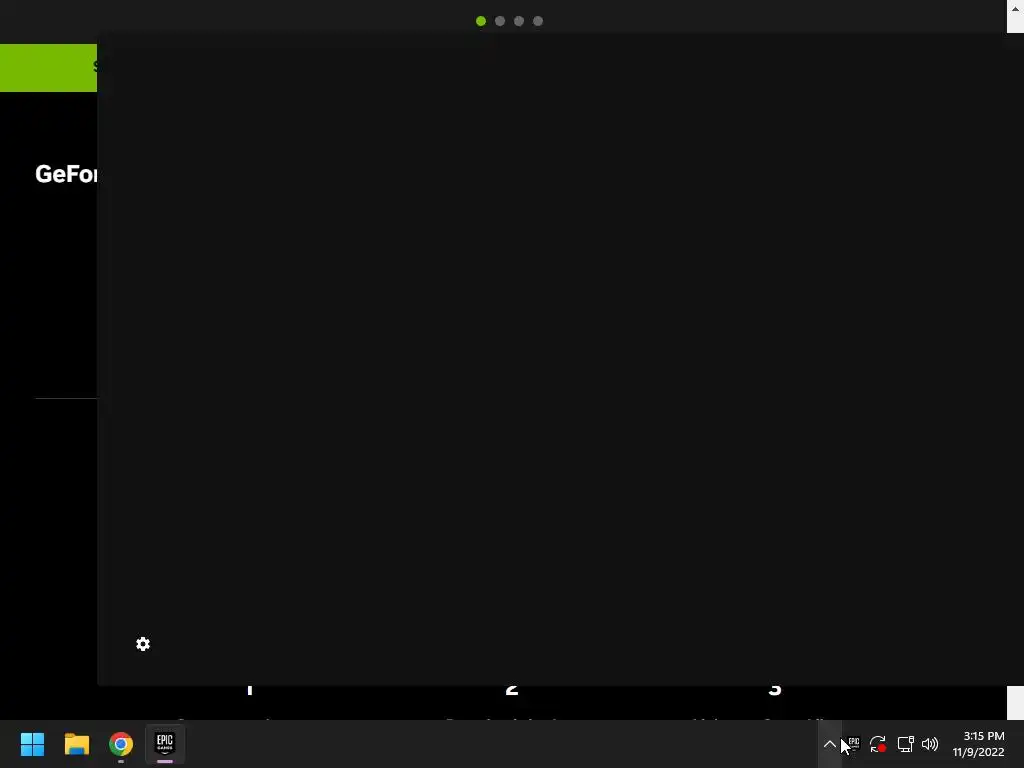Open the Epic Games Launcher taskbar button
The image size is (1024, 768).
click(x=165, y=744)
